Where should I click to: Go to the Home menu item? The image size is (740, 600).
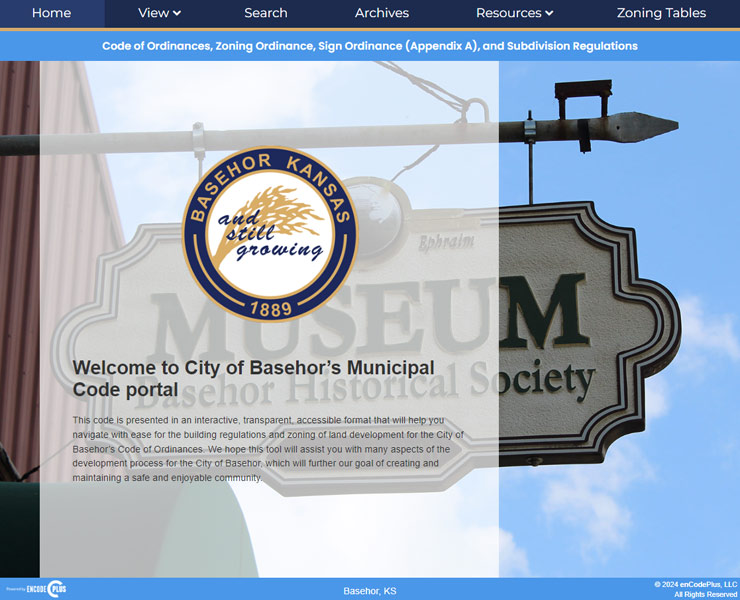(51, 13)
